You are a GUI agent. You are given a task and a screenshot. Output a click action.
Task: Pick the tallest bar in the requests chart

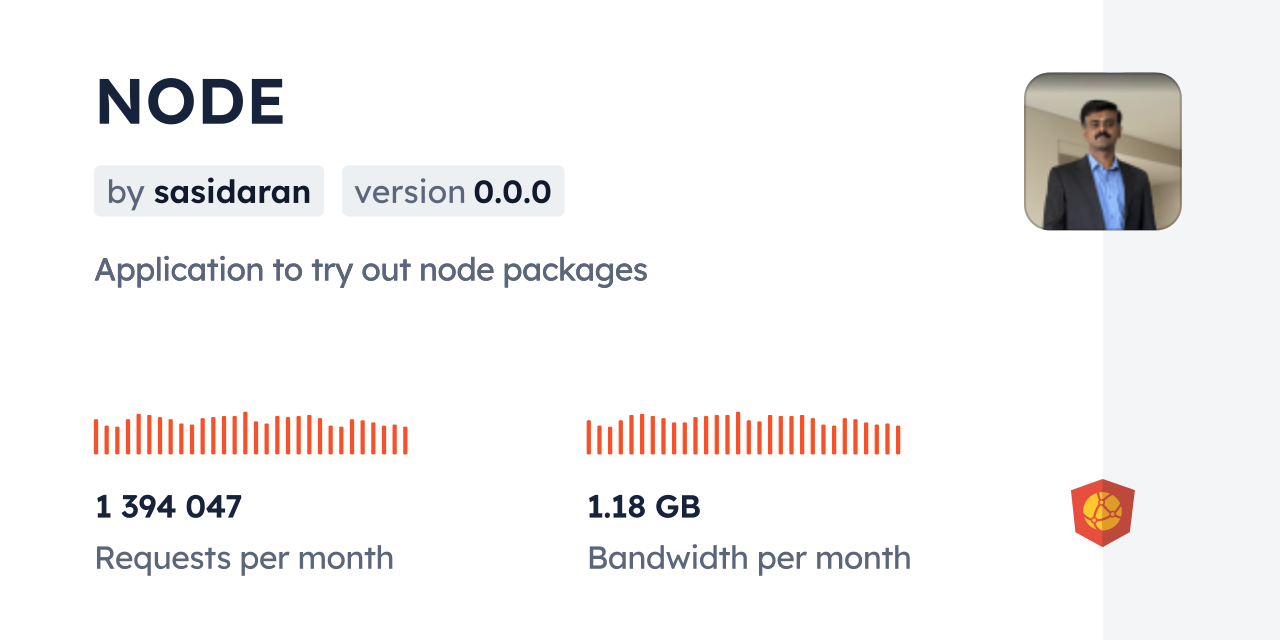[x=245, y=433]
